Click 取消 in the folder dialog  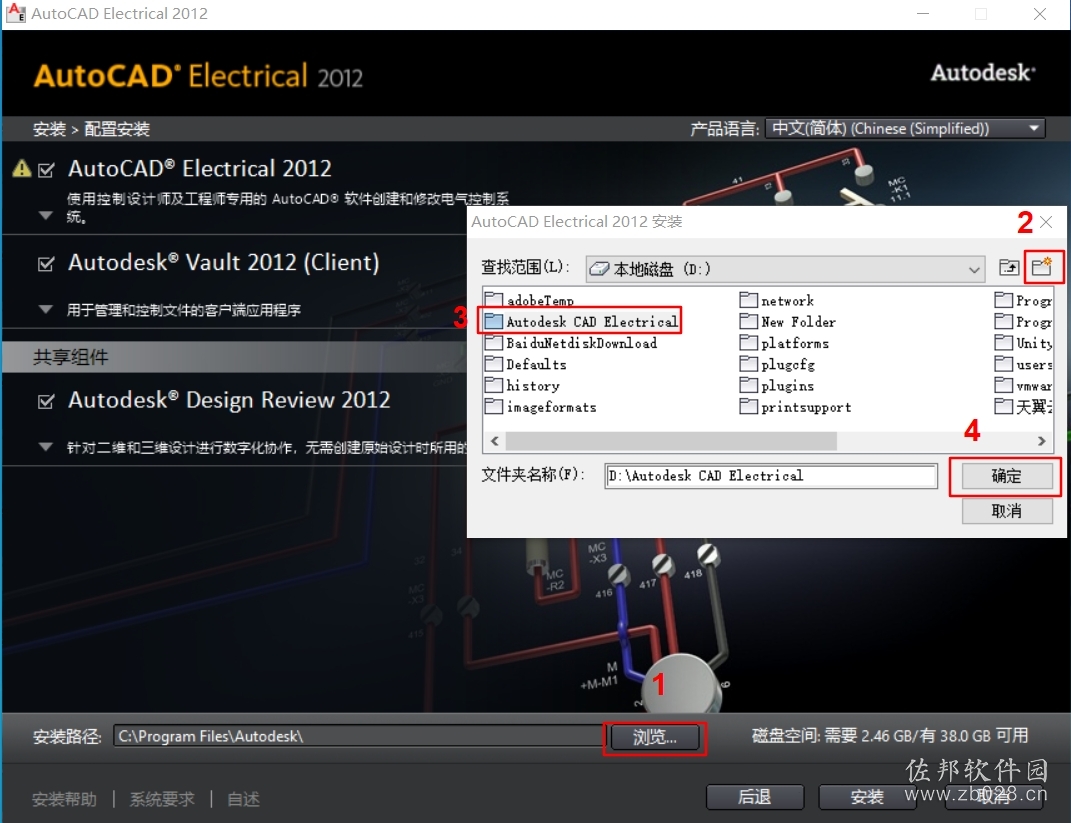[1007, 511]
